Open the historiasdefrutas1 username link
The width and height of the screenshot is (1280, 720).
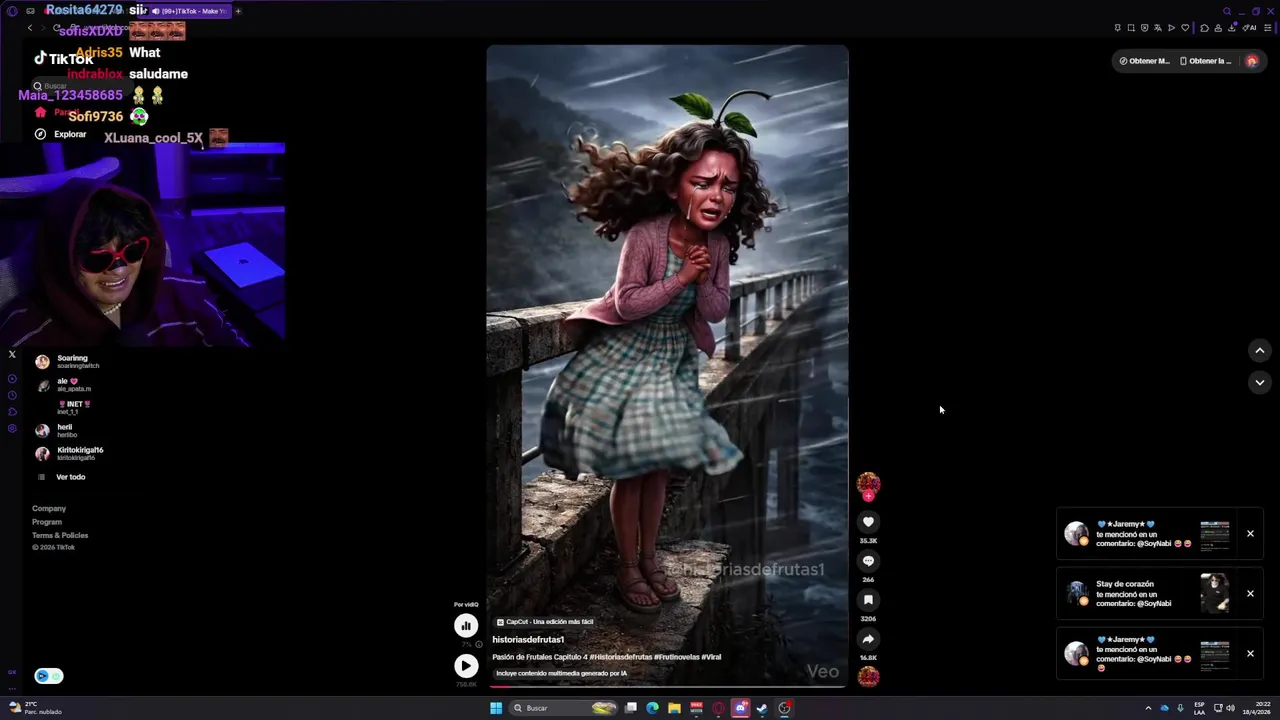tap(528, 640)
